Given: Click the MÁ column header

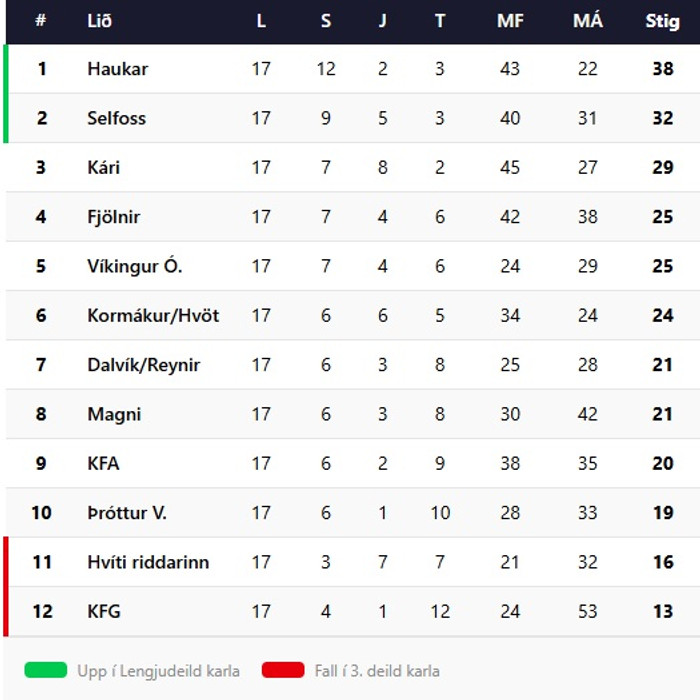Looking at the screenshot, I should point(588,20).
